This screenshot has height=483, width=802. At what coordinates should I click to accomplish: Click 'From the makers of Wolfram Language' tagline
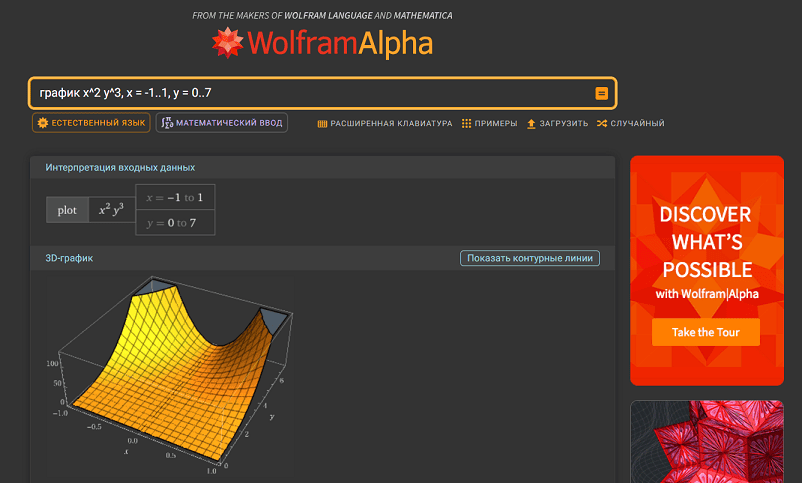[322, 15]
